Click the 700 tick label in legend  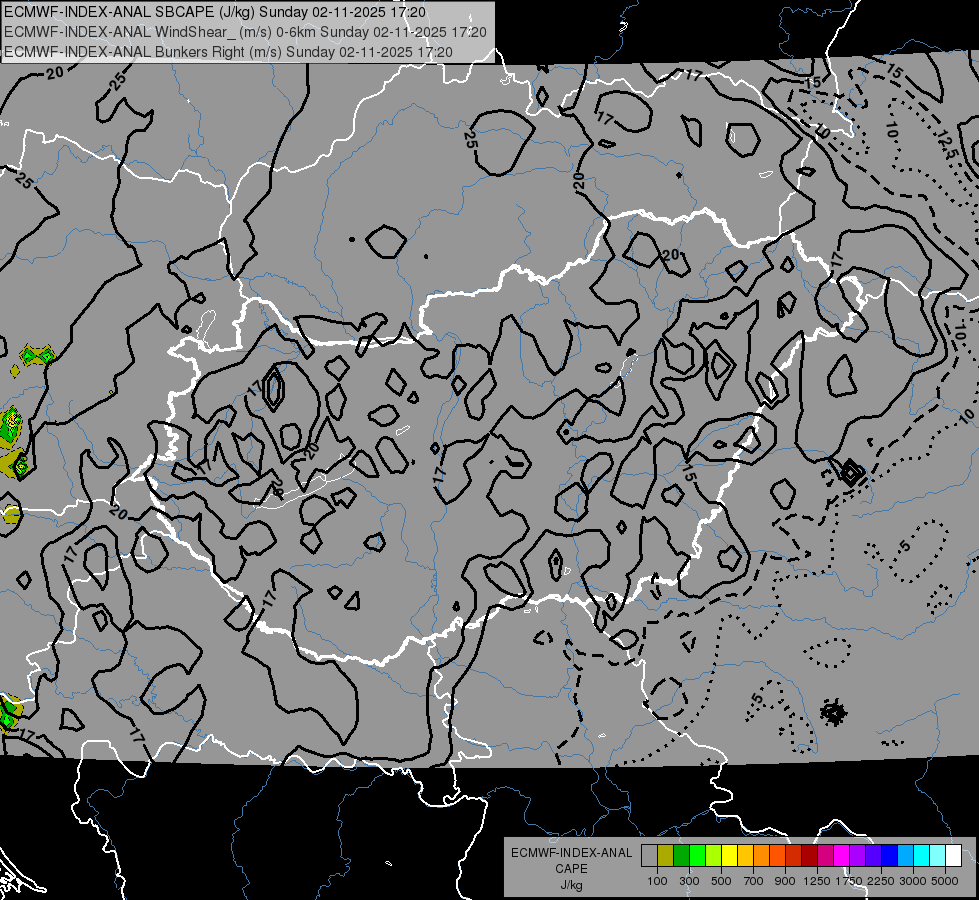(x=754, y=881)
